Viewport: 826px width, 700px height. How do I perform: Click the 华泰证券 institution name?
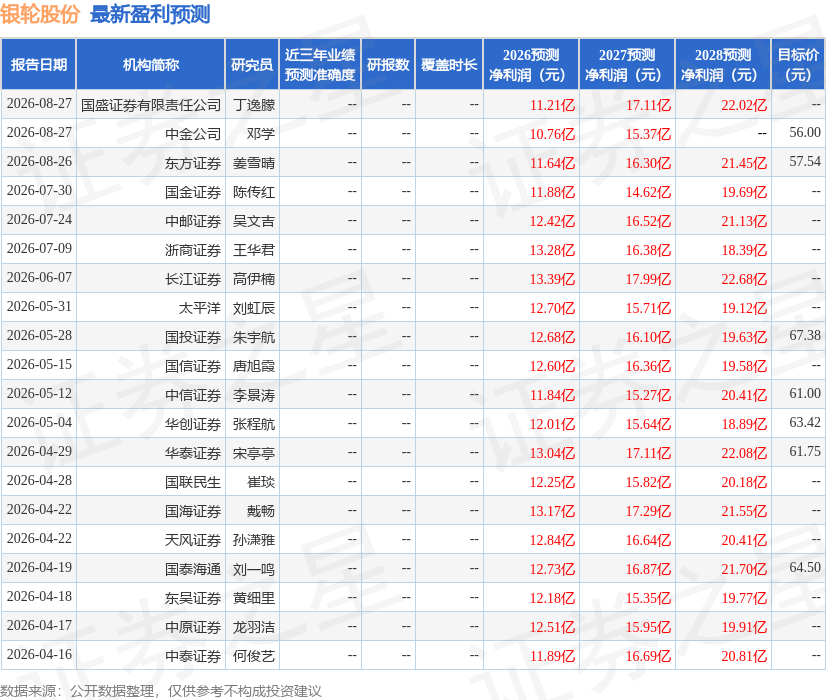[193, 453]
